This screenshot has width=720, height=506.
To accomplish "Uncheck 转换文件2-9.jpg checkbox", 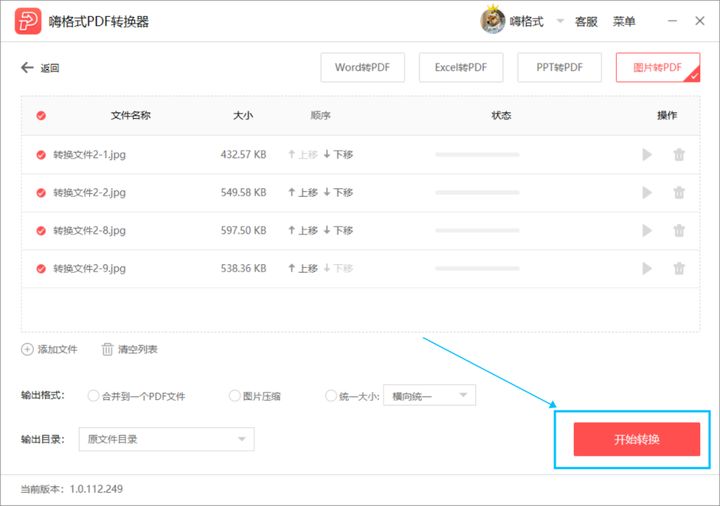I will click(x=41, y=268).
